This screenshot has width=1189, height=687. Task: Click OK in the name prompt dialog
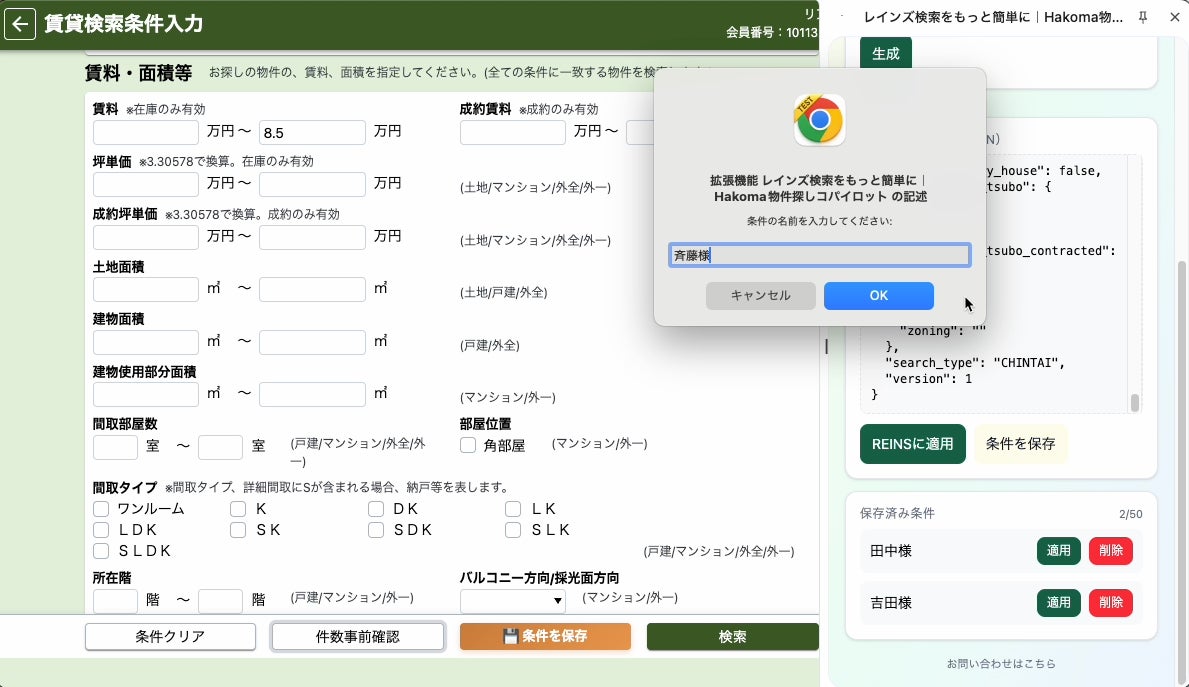tap(878, 296)
